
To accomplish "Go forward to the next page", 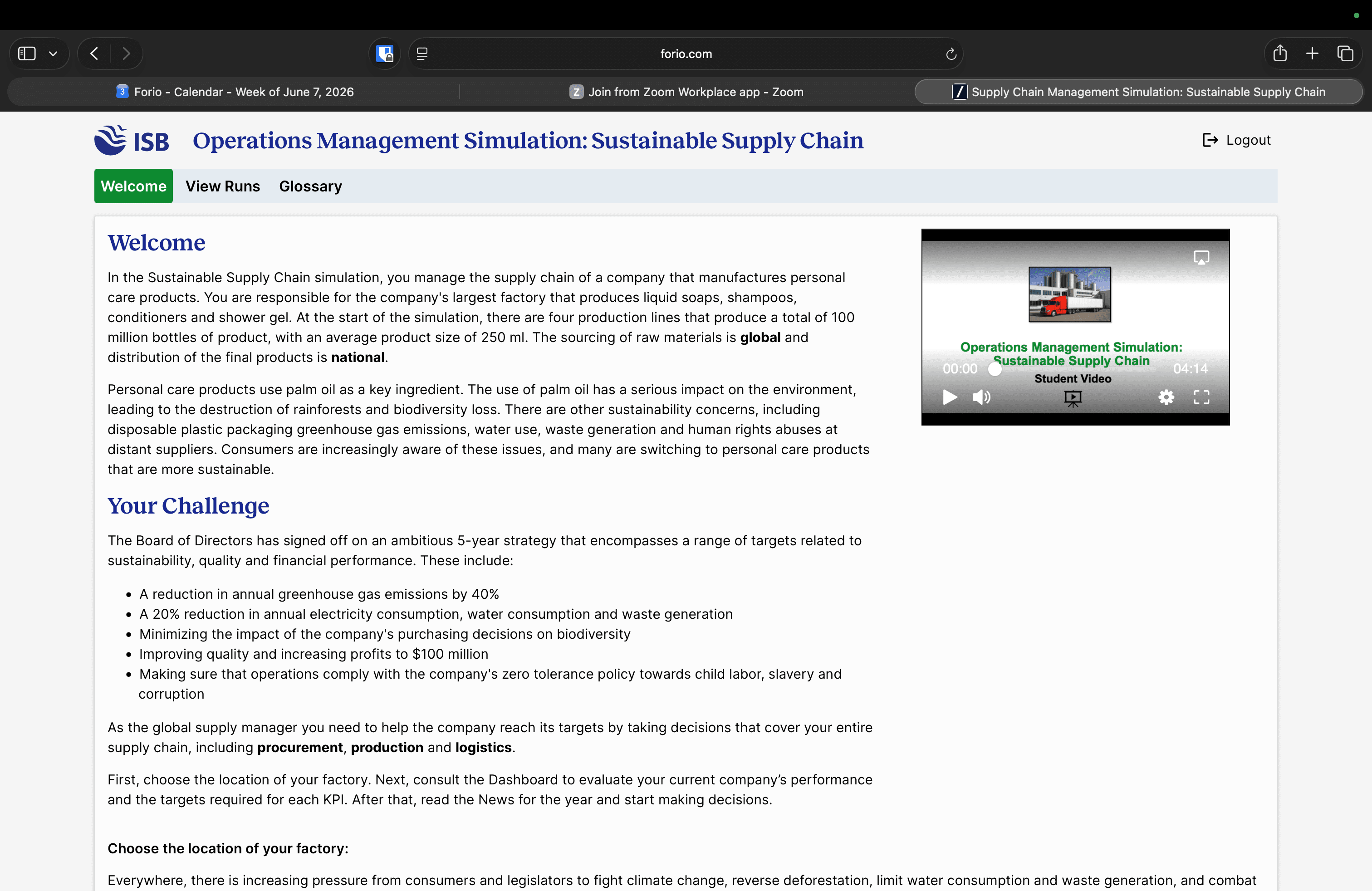I will pos(126,54).
